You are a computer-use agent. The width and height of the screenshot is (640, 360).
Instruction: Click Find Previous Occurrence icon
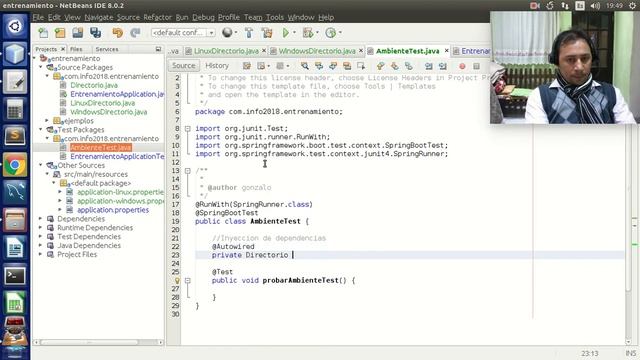[319, 66]
